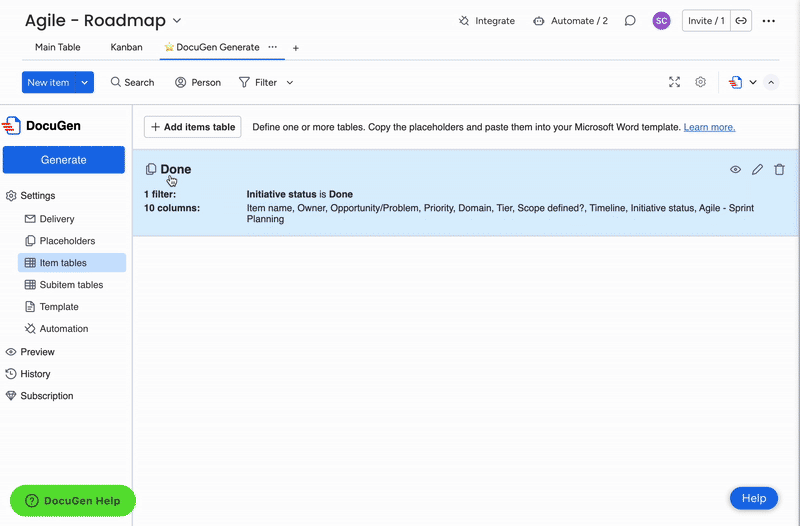Viewport: 800px width, 526px height.
Task: Expand the New item dropdown arrow
Action: [x=85, y=82]
